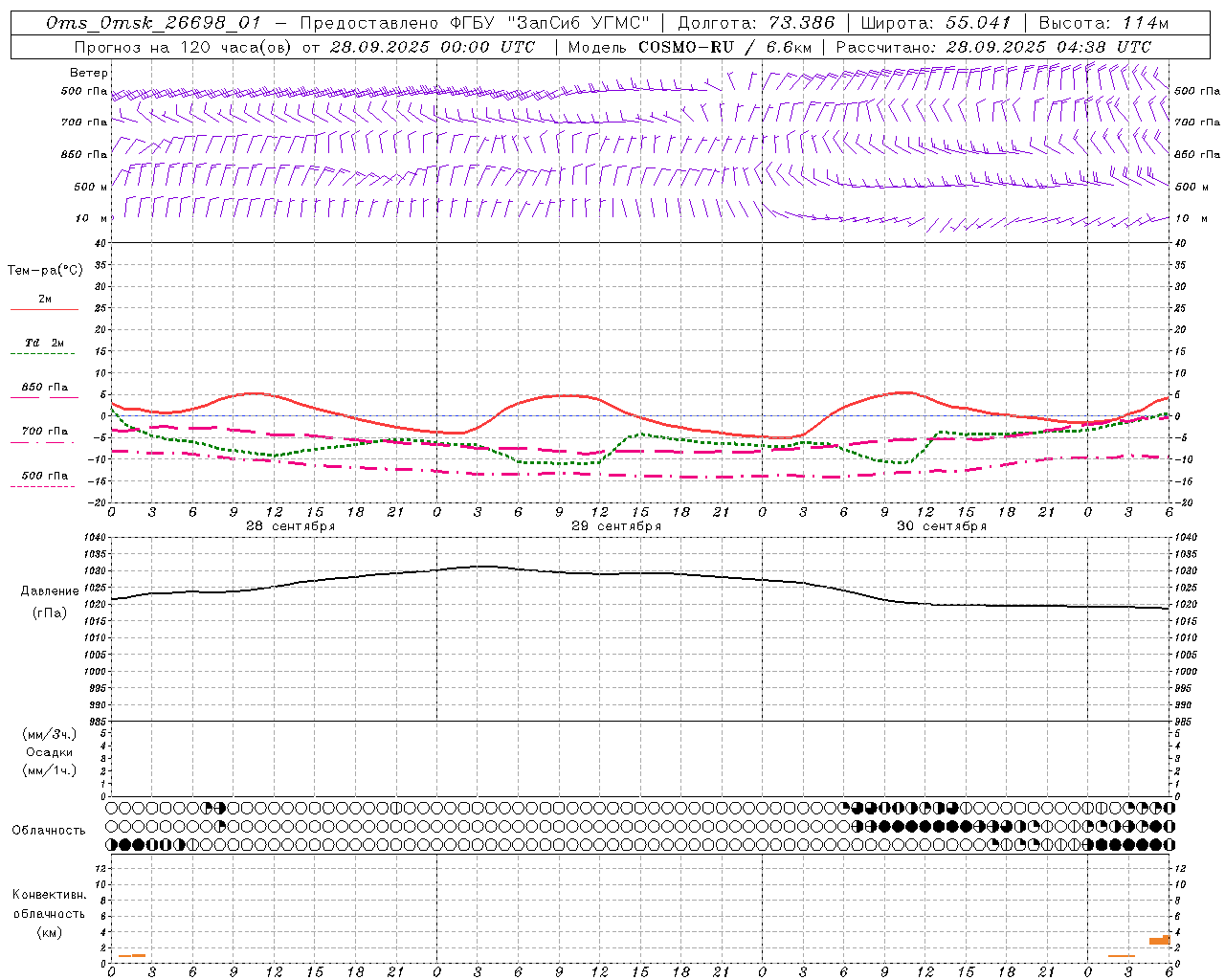Click the Долгота: 73.386 longitude value

point(756,23)
